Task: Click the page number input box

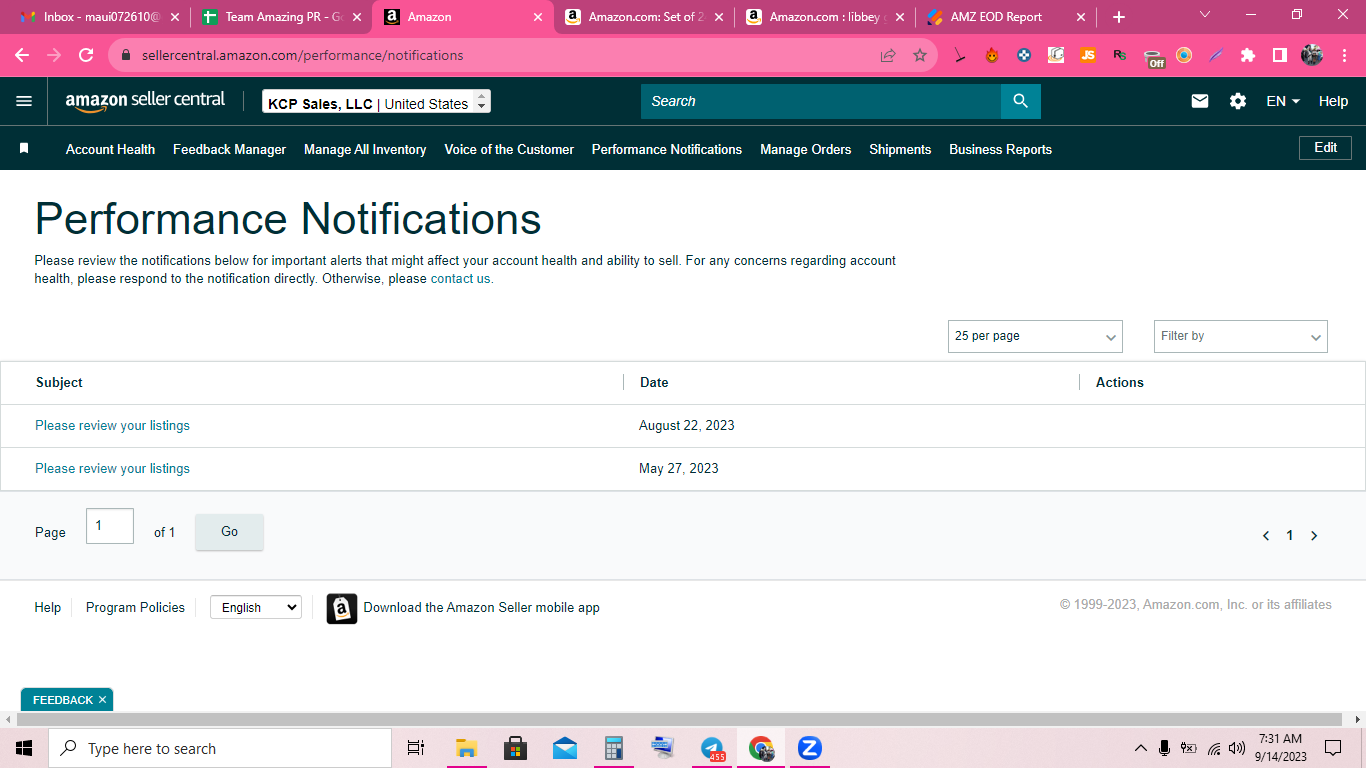Action: point(110,526)
